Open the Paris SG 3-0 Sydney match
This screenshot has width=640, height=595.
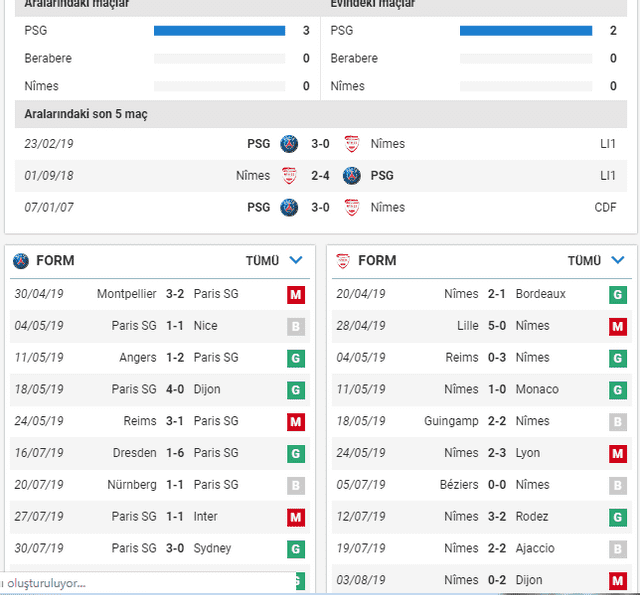(x=160, y=548)
